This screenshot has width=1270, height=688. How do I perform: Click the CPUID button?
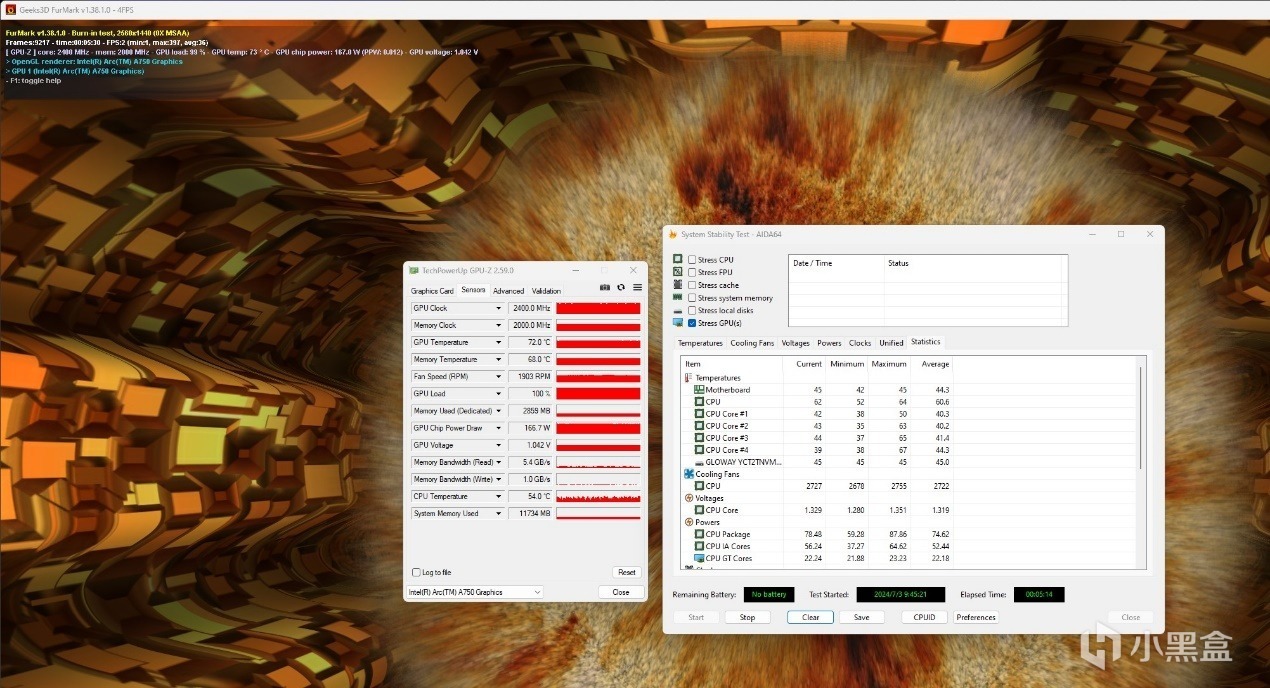(x=925, y=617)
